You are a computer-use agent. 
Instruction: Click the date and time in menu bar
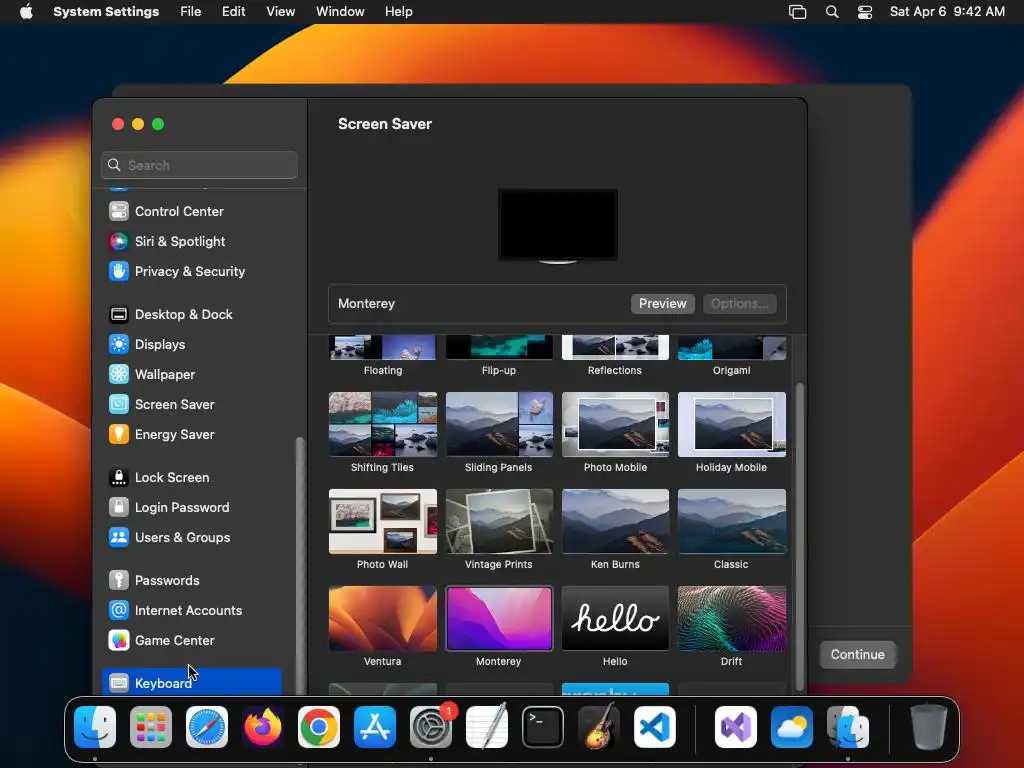click(947, 12)
